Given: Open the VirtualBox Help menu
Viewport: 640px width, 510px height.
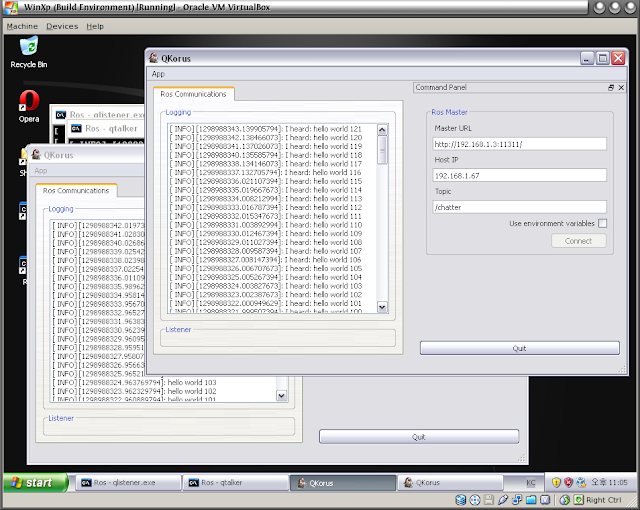Looking at the screenshot, I should (x=95, y=26).
